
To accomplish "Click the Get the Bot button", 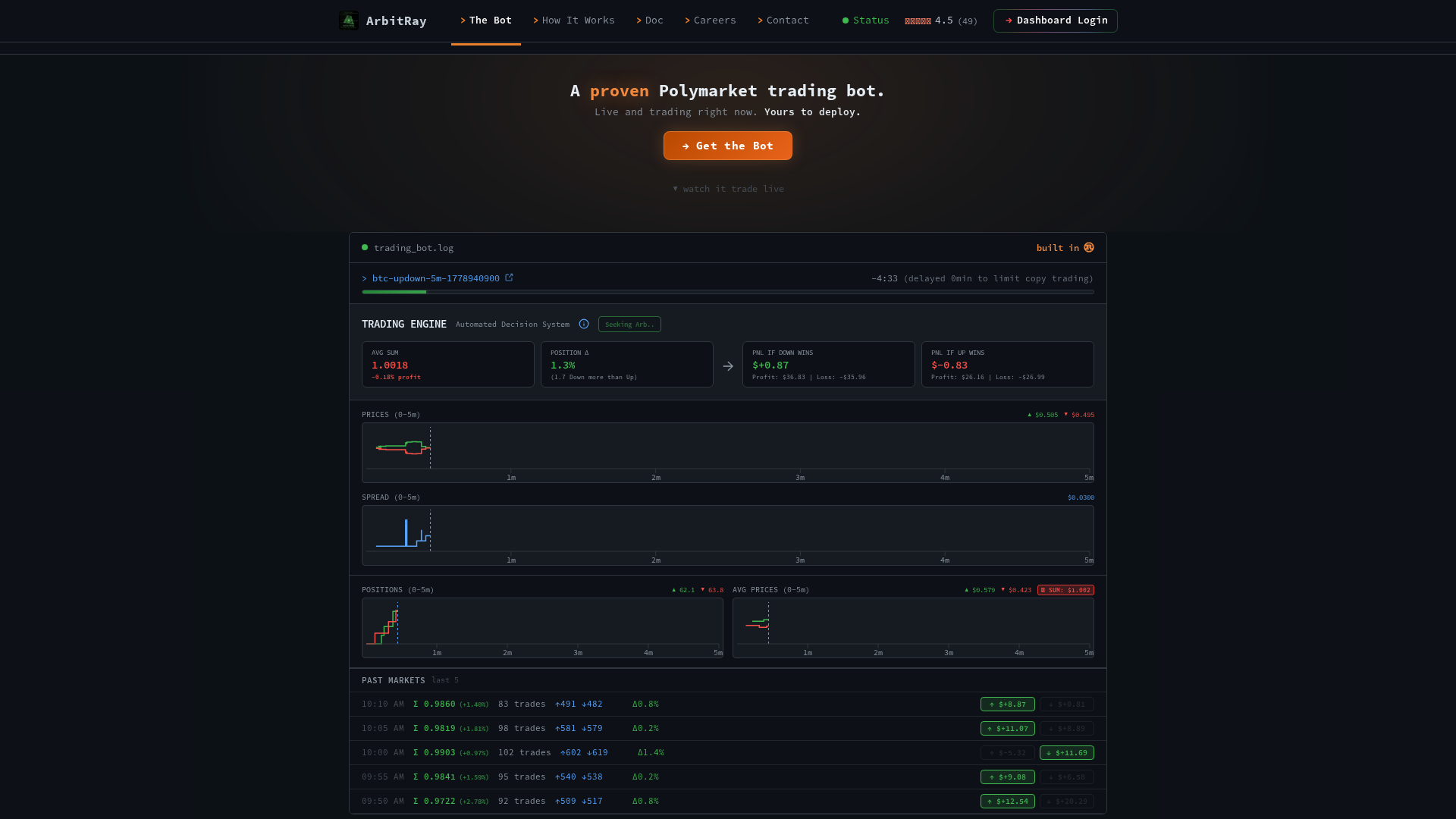I will (x=728, y=146).
